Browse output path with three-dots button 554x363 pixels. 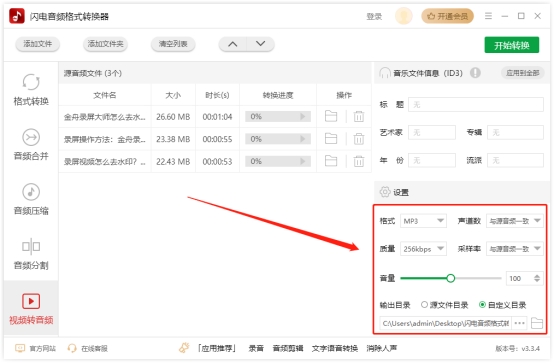click(x=519, y=323)
